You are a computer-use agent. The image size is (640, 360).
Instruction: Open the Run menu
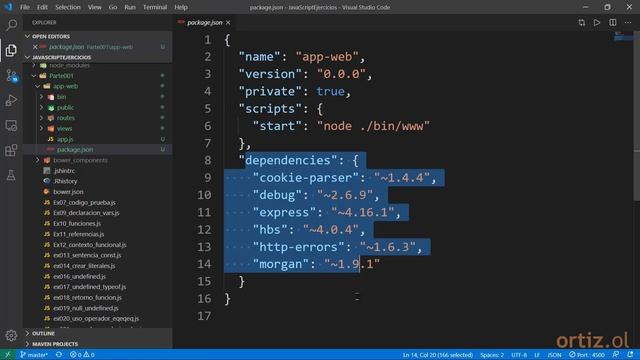point(130,7)
